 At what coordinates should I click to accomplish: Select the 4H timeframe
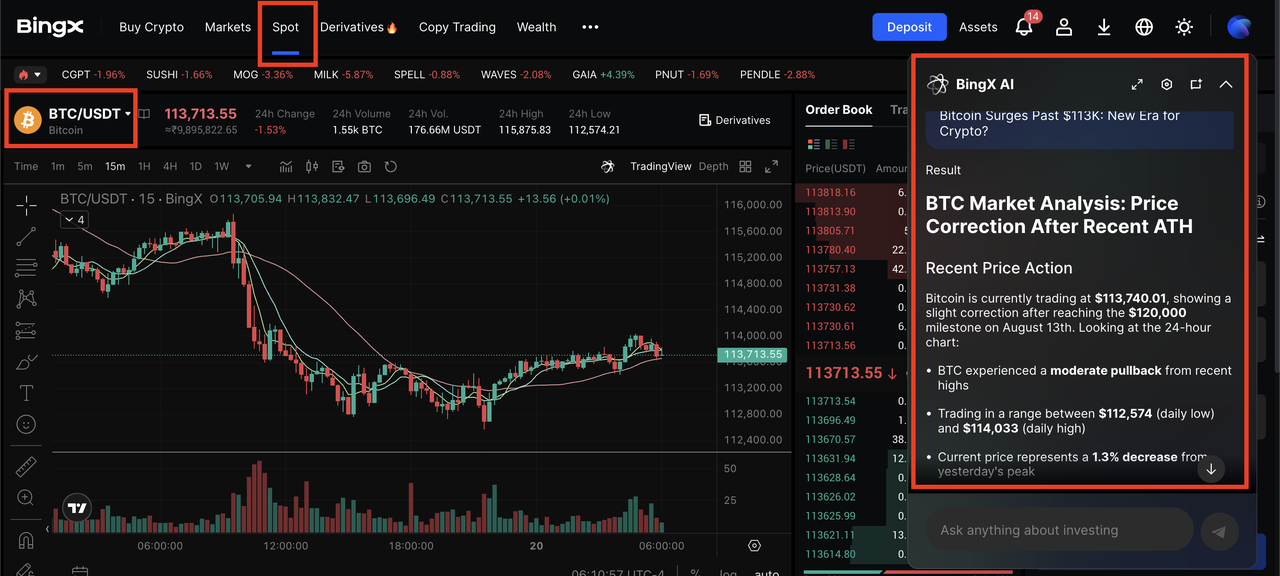(170, 167)
